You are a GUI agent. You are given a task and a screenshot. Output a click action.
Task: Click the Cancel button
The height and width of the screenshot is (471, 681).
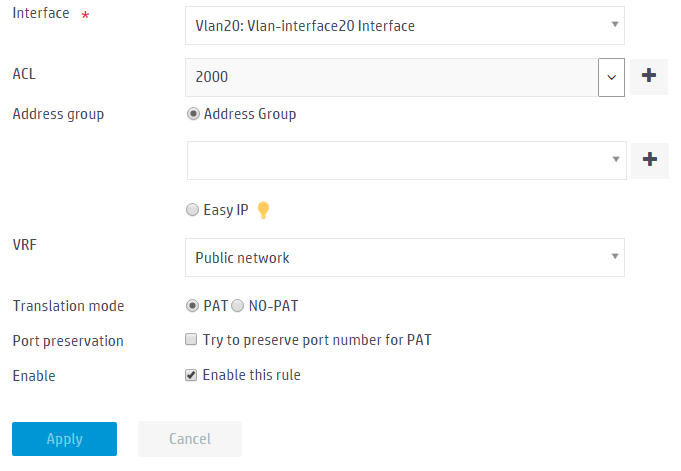(190, 439)
